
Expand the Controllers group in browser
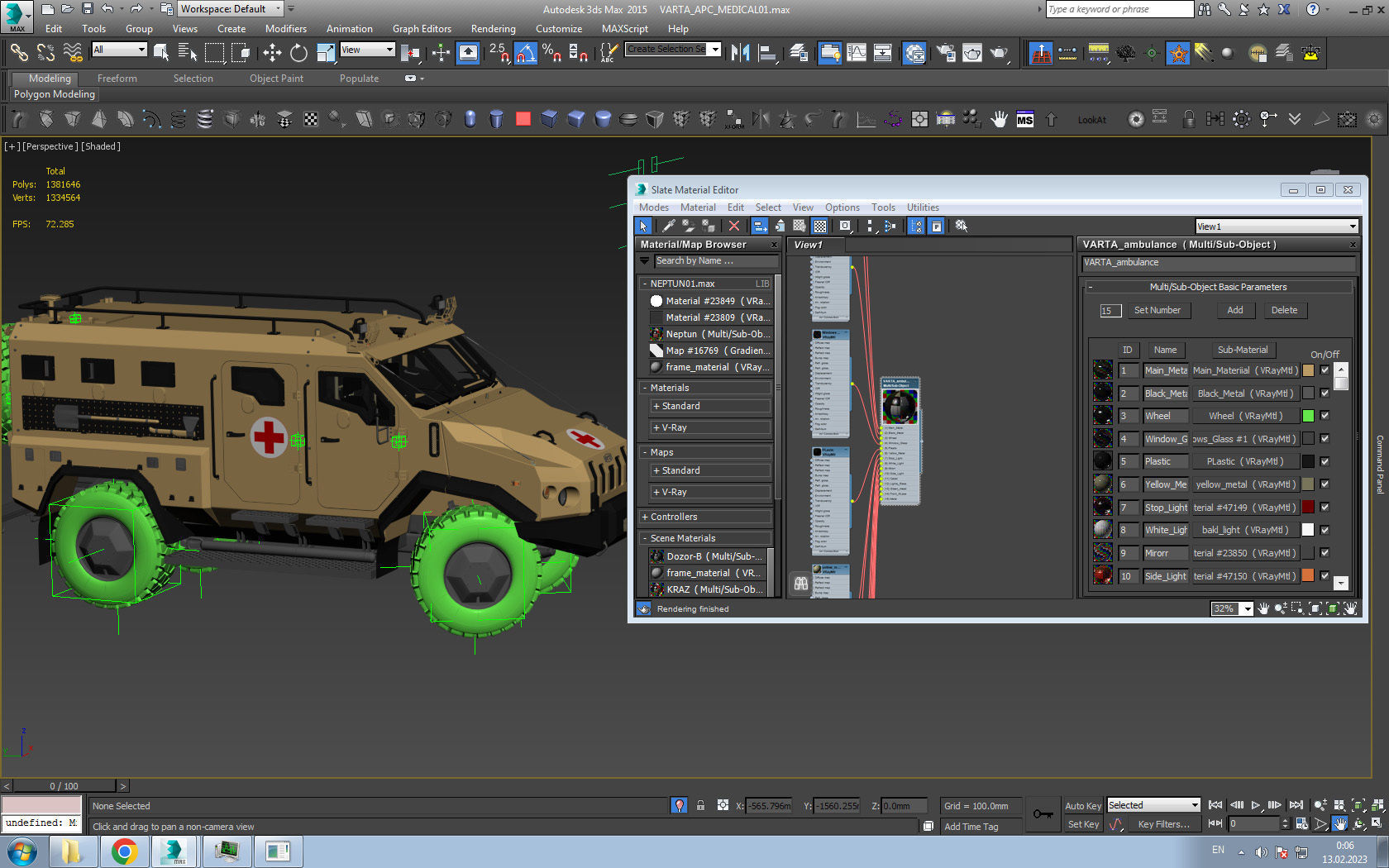645,517
